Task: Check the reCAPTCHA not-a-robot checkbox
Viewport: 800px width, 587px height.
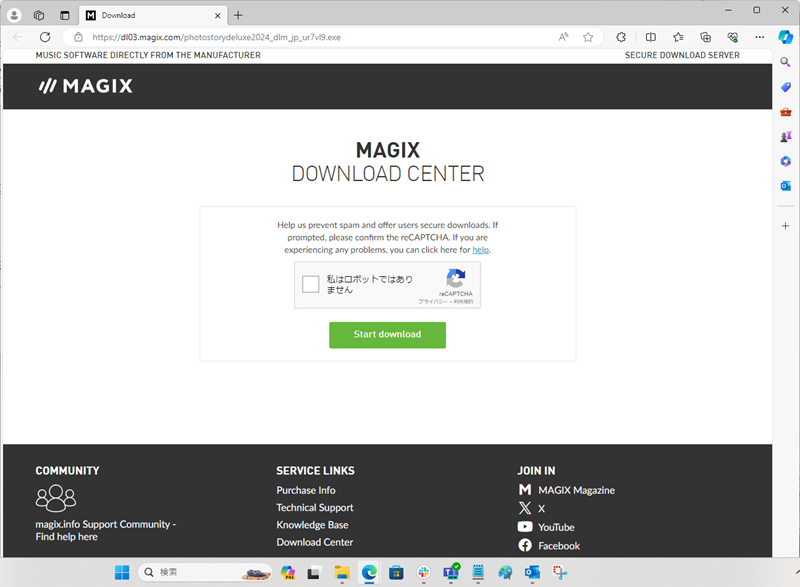Action: click(310, 284)
